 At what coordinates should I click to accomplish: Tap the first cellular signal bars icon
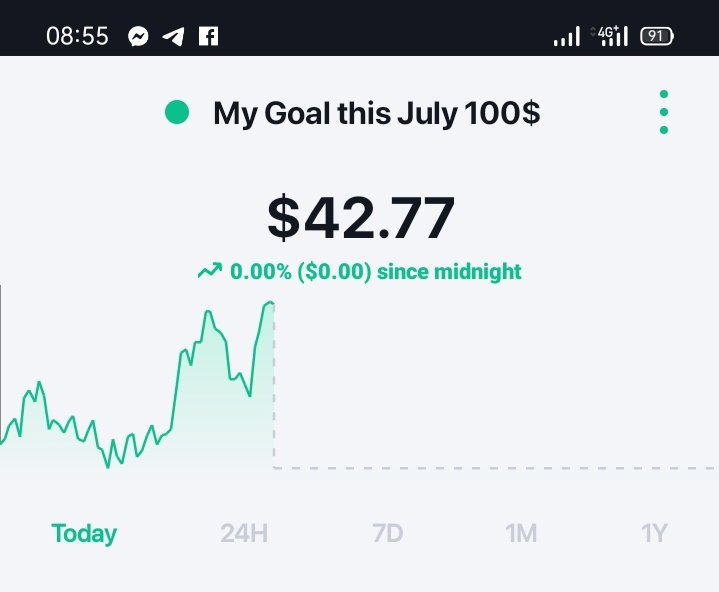coord(567,36)
